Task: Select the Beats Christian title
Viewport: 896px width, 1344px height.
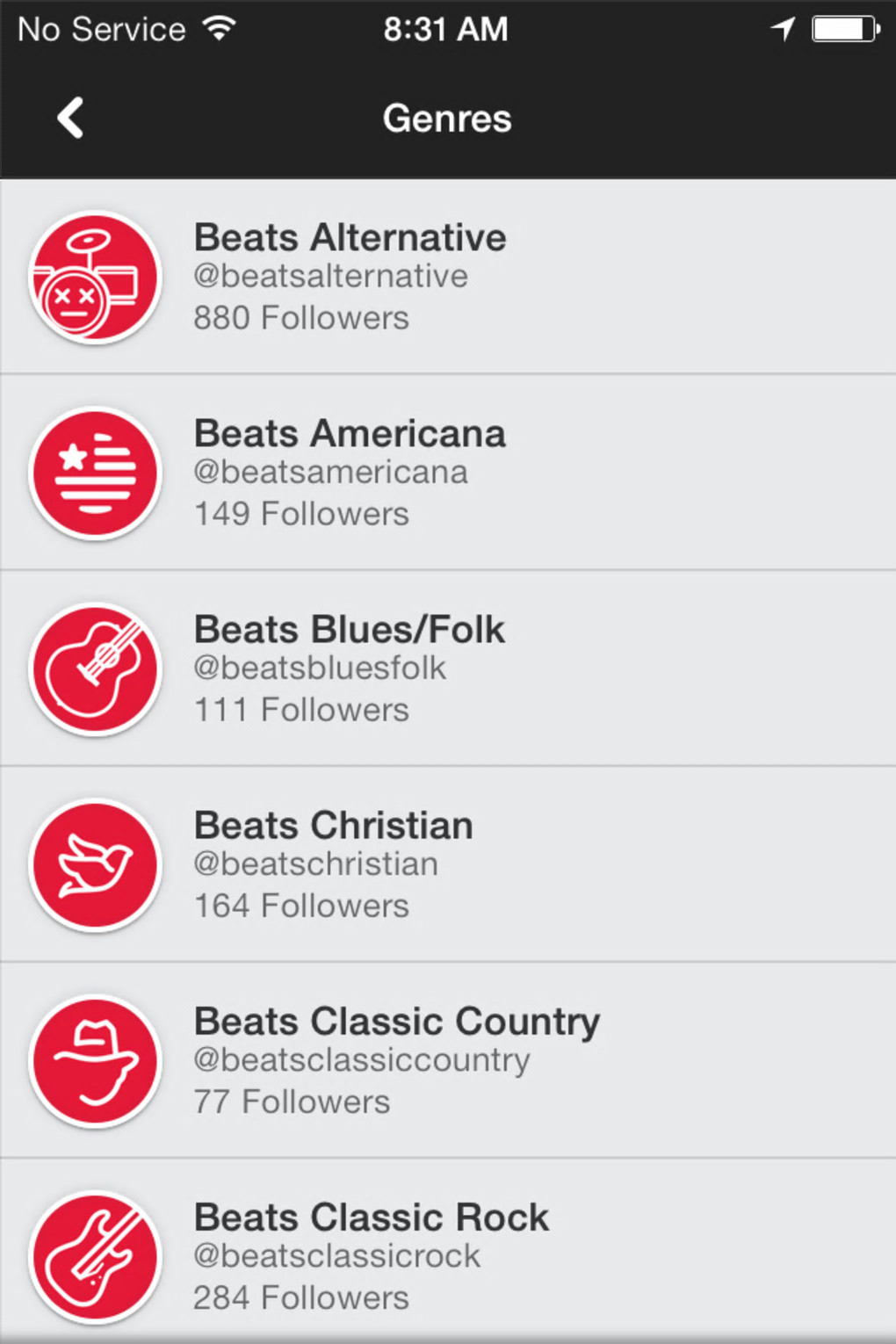Action: click(x=333, y=825)
